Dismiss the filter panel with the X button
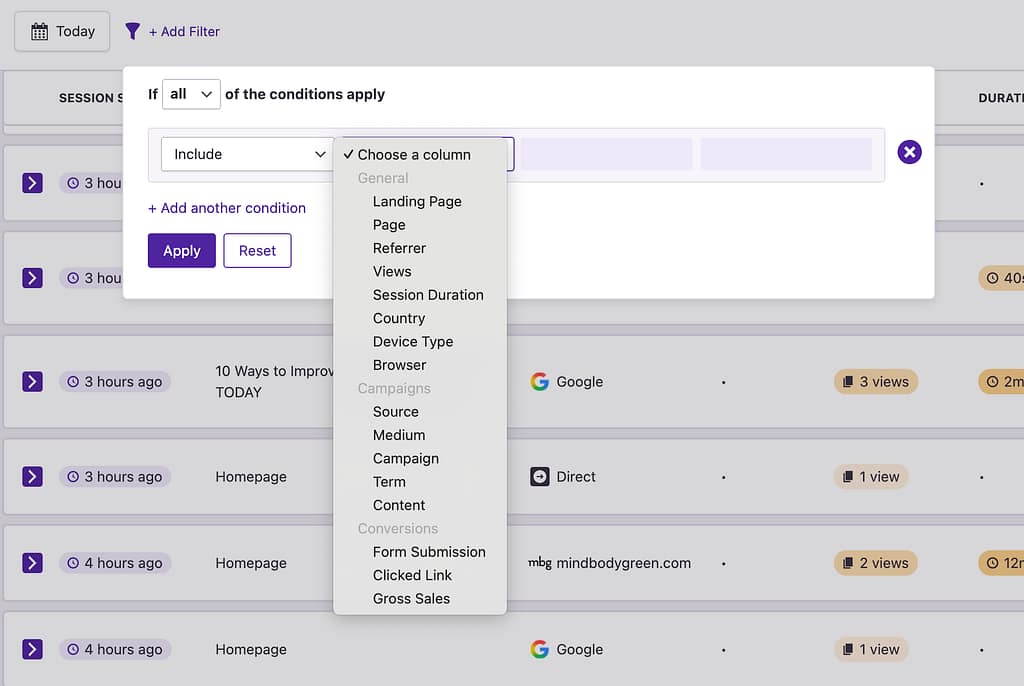Viewport: 1024px width, 686px height. pos(909,152)
